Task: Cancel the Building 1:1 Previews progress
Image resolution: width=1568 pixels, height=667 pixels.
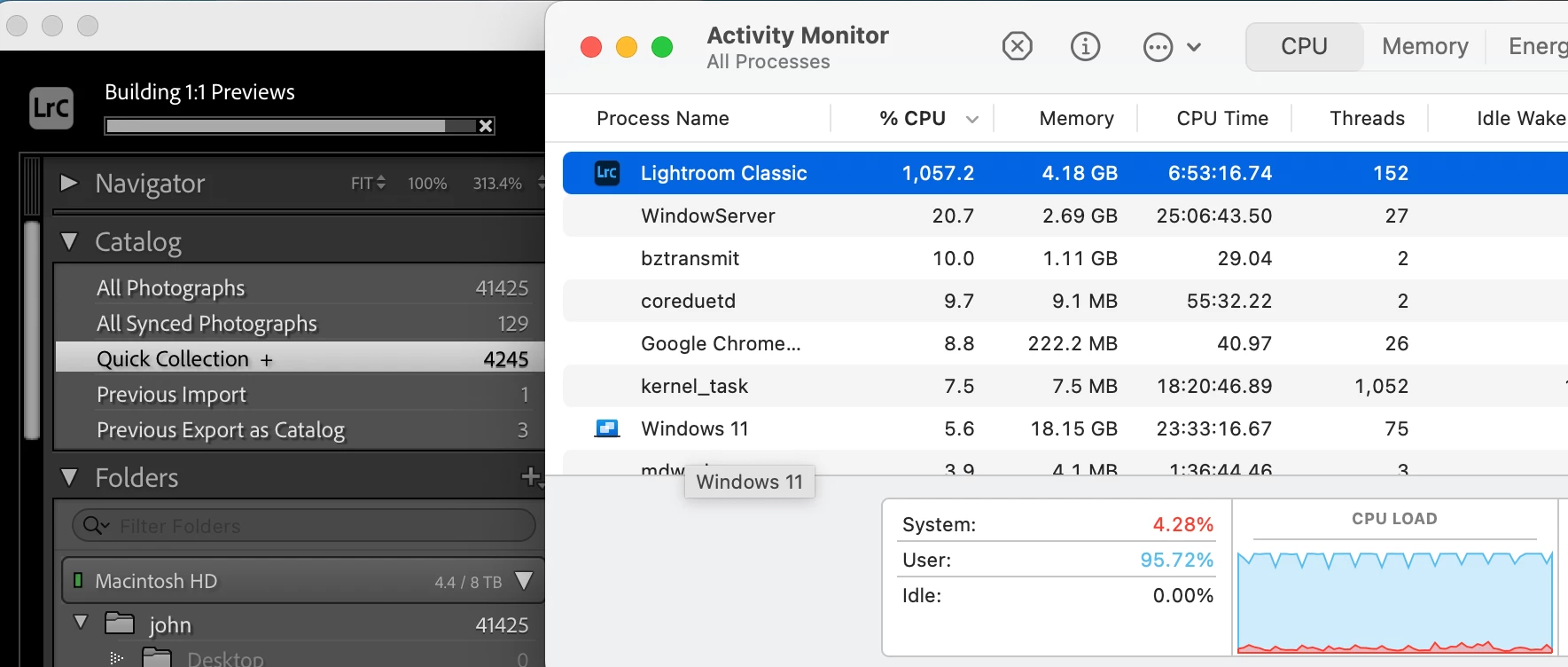Action: 485,126
